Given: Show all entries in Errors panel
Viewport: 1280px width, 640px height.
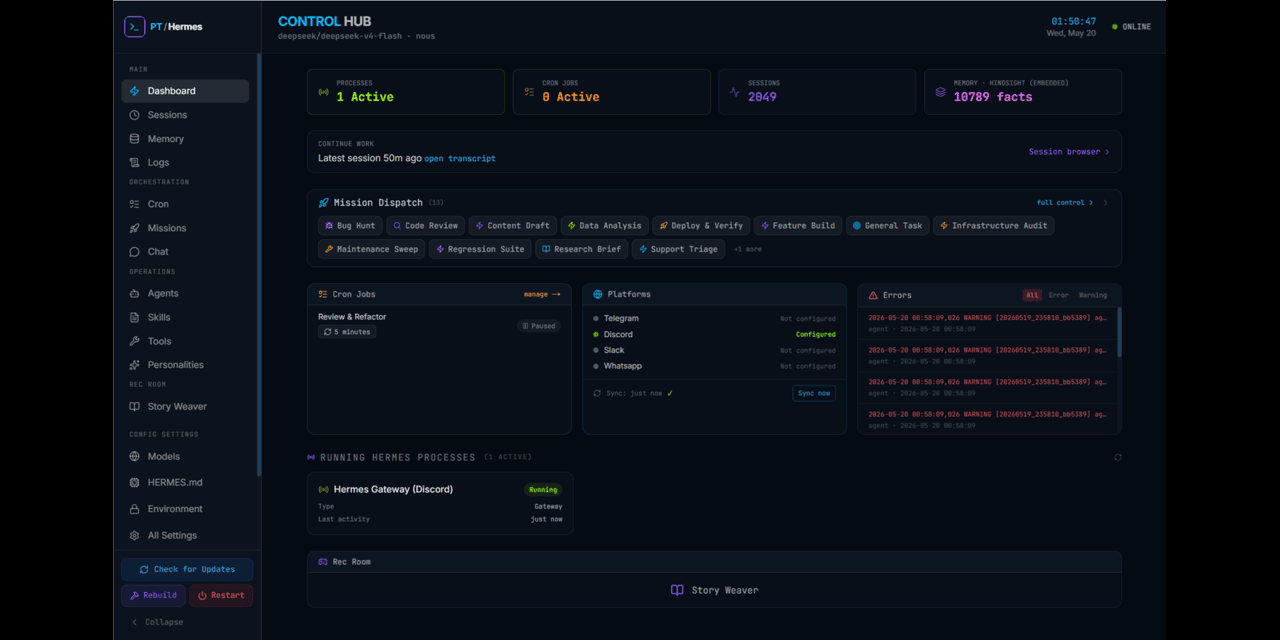Looking at the screenshot, I should (x=1032, y=295).
